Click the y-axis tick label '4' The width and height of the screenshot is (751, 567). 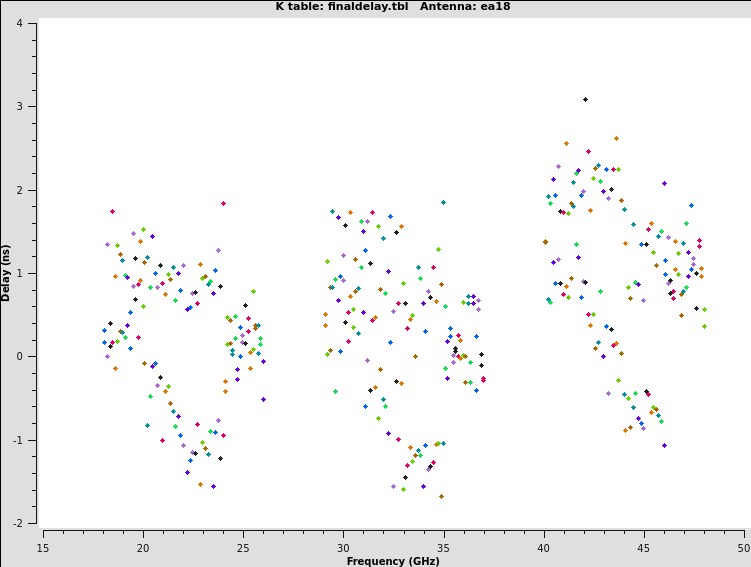20,23
